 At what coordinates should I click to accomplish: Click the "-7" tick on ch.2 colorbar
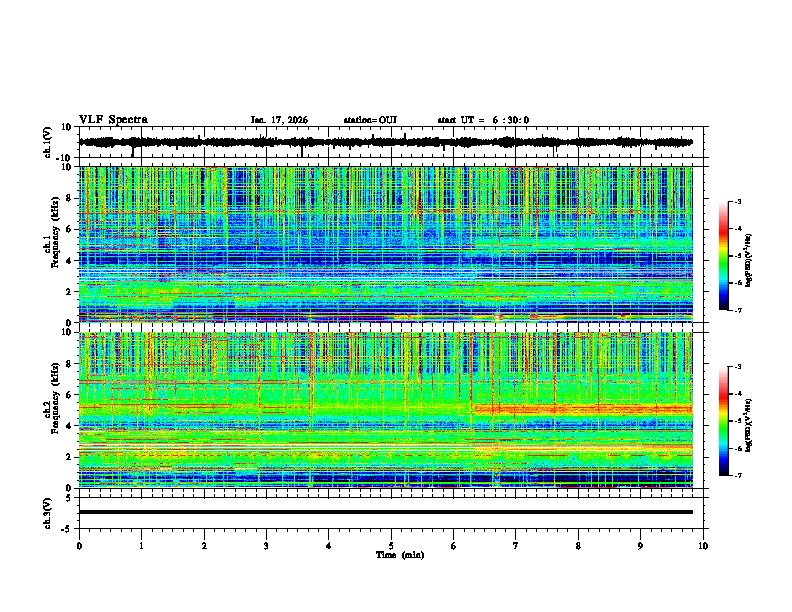click(737, 476)
